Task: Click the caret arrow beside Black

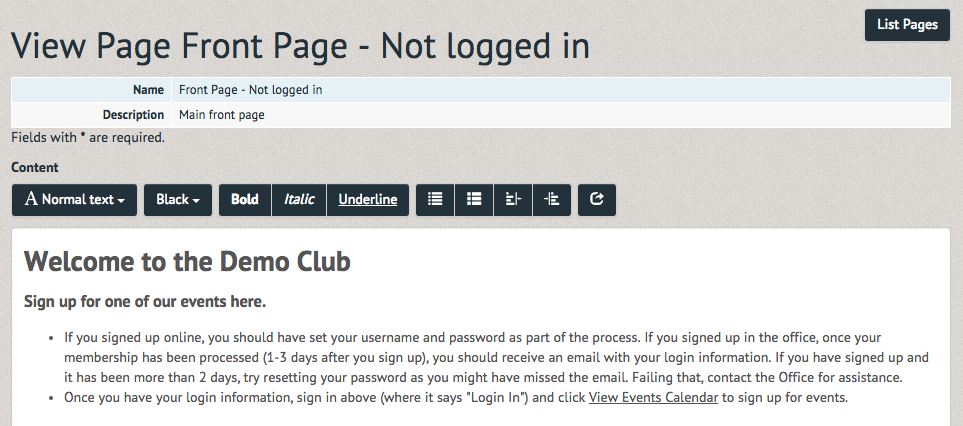Action: tap(196, 201)
